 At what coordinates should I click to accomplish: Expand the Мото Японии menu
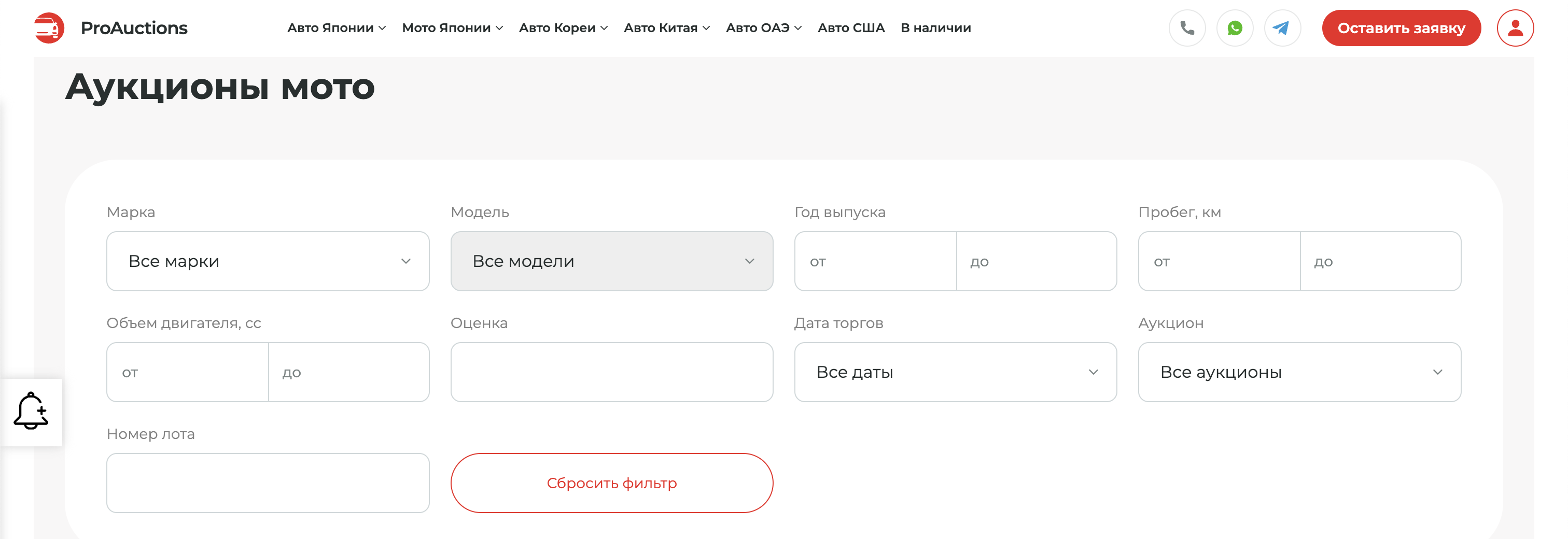(x=452, y=28)
